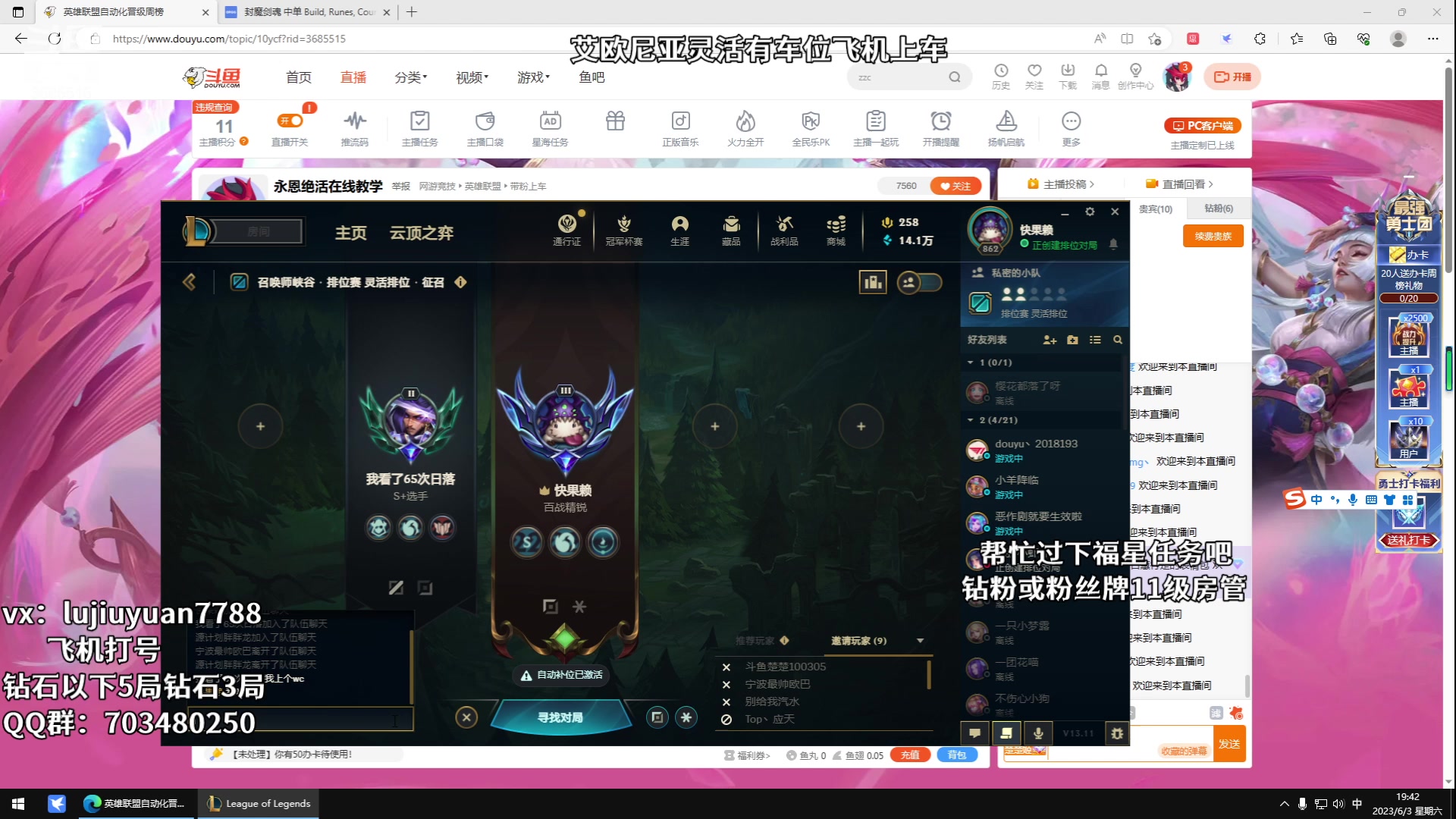Screen dimensions: 1456x819
Task: Open 全民乐PK icon
Action: pos(811,127)
